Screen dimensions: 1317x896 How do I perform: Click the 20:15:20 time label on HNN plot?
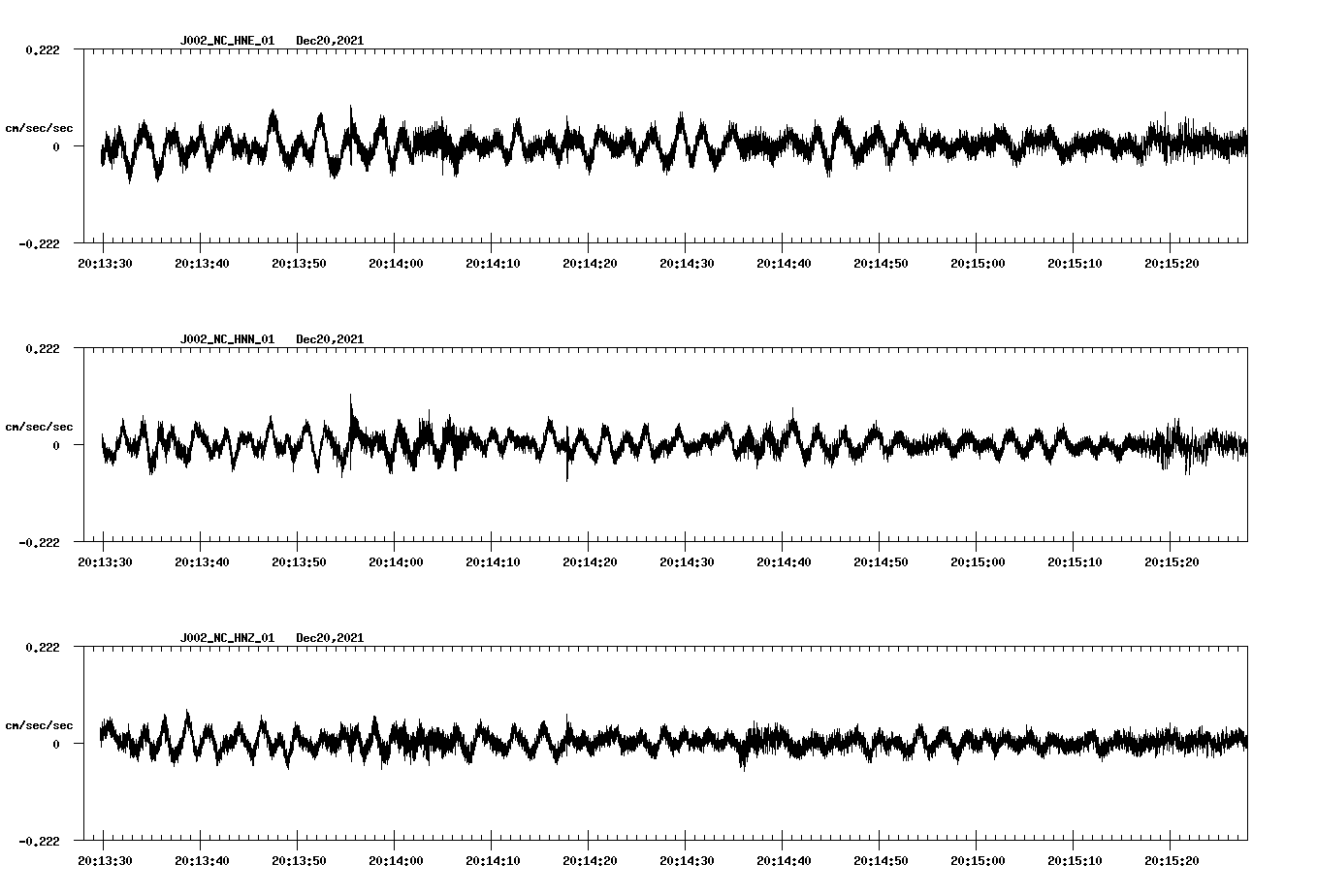point(1172,562)
